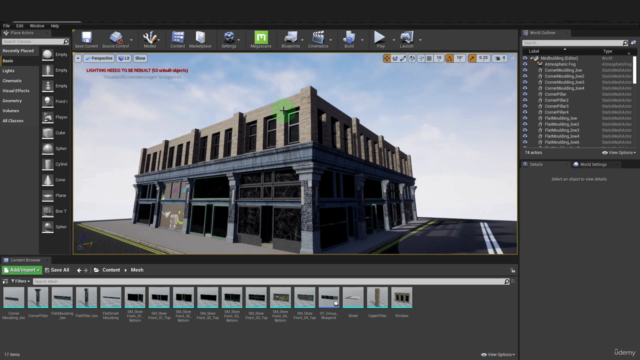Click the Cube shape in Place Actors
The width and height of the screenshot is (640, 360).
(48, 133)
